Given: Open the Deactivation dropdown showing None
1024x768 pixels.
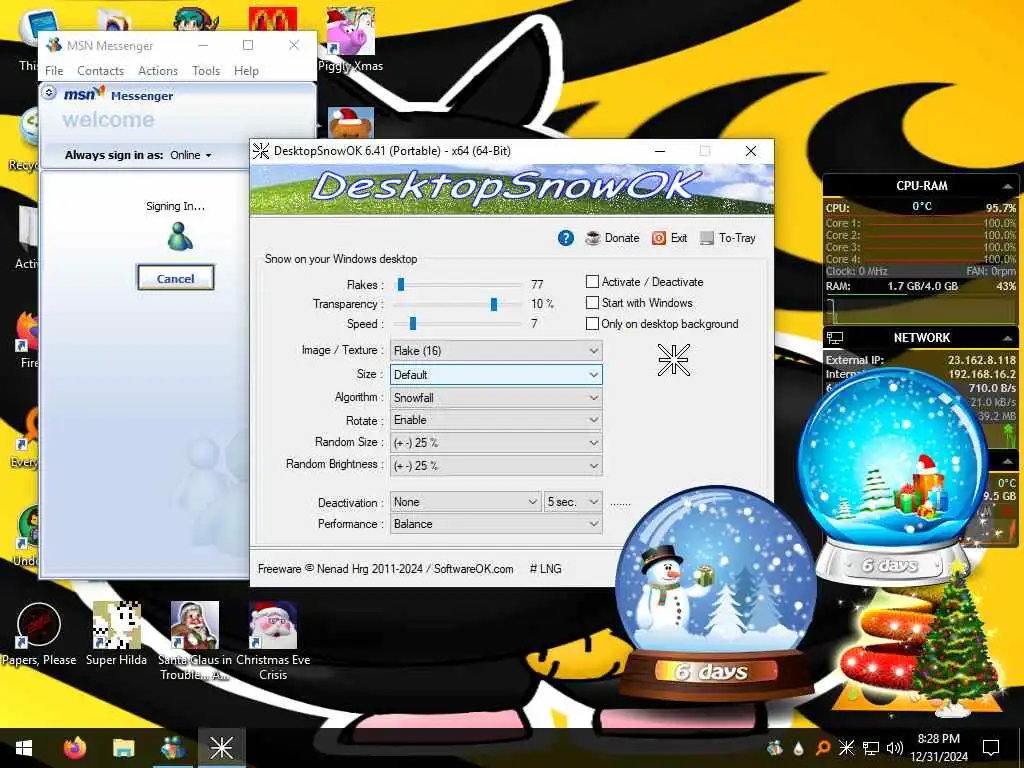Looking at the screenshot, I should click(466, 502).
